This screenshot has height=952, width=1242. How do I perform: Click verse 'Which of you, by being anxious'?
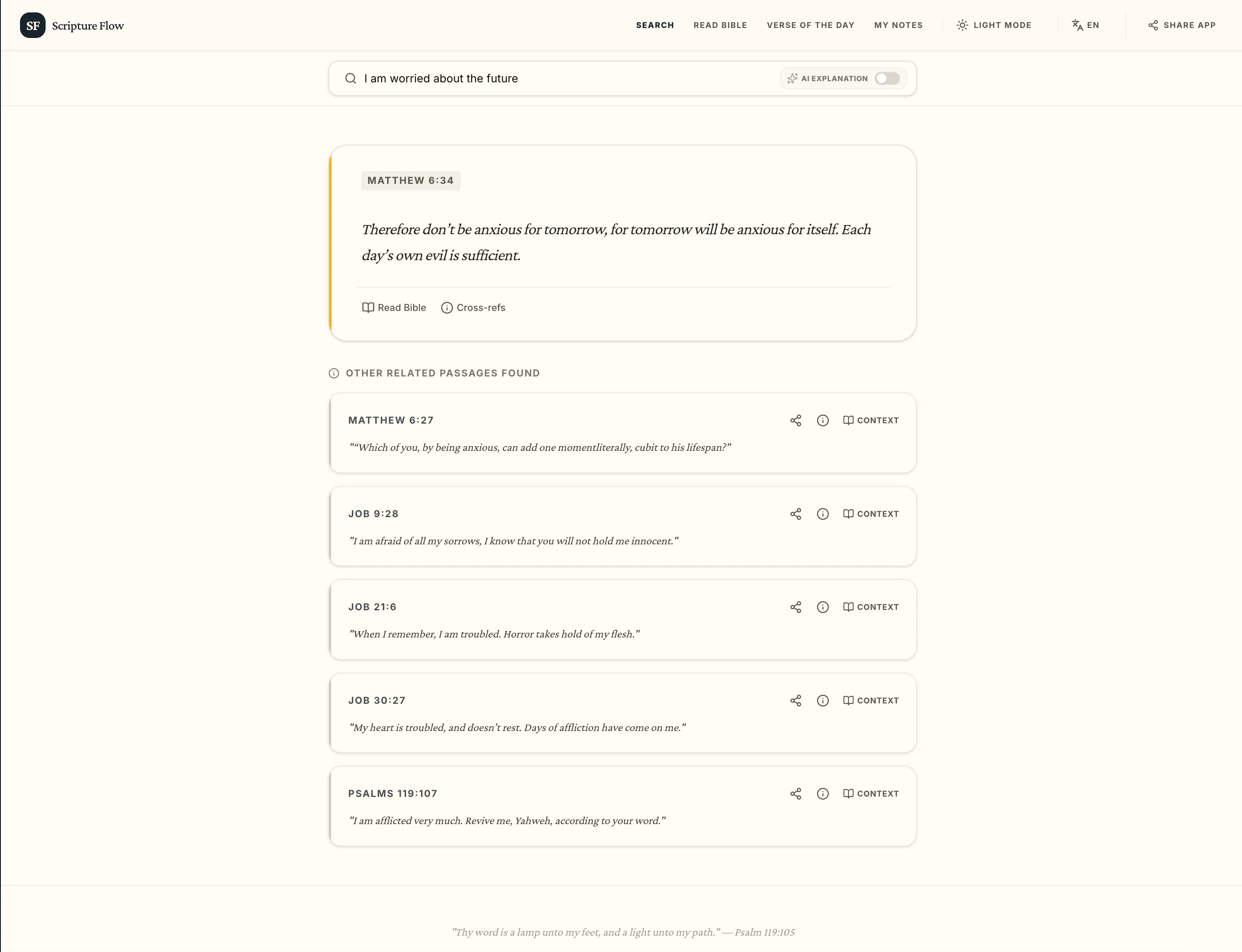click(x=540, y=447)
